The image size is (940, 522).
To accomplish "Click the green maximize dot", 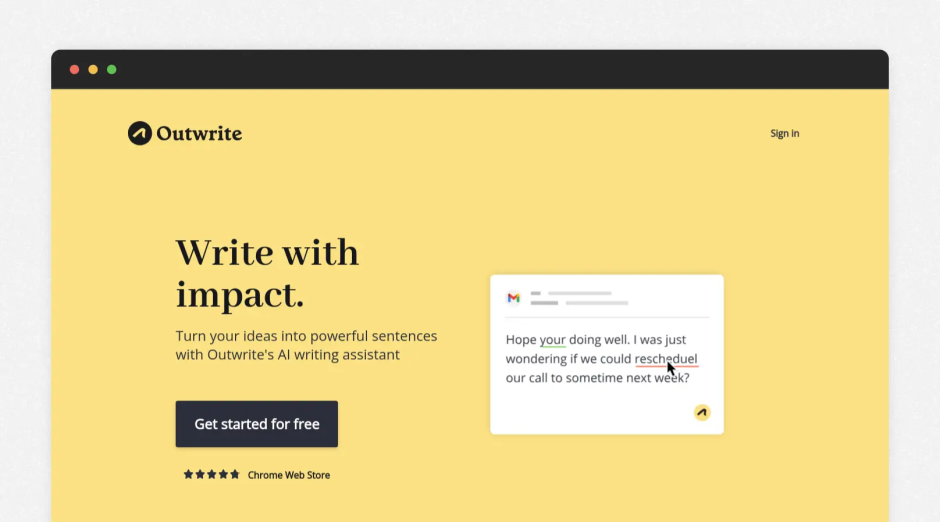I will pos(112,70).
